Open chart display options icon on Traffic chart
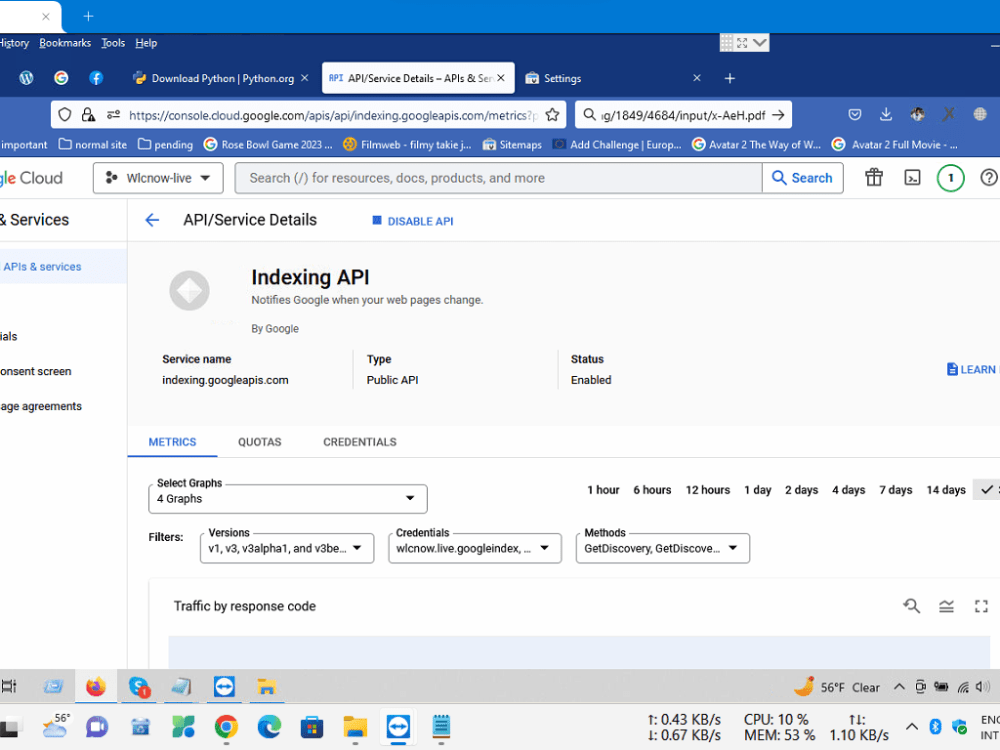The image size is (1000, 750). (946, 606)
